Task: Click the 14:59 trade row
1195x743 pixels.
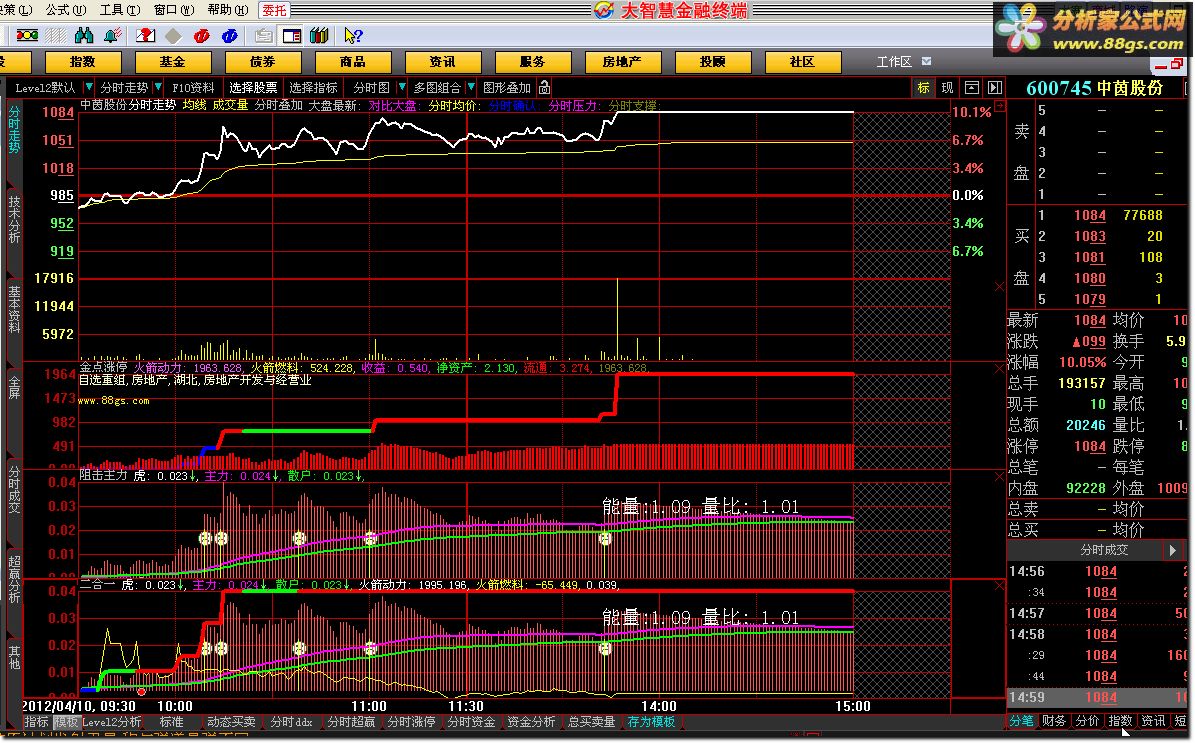Action: pyautogui.click(x=1097, y=697)
